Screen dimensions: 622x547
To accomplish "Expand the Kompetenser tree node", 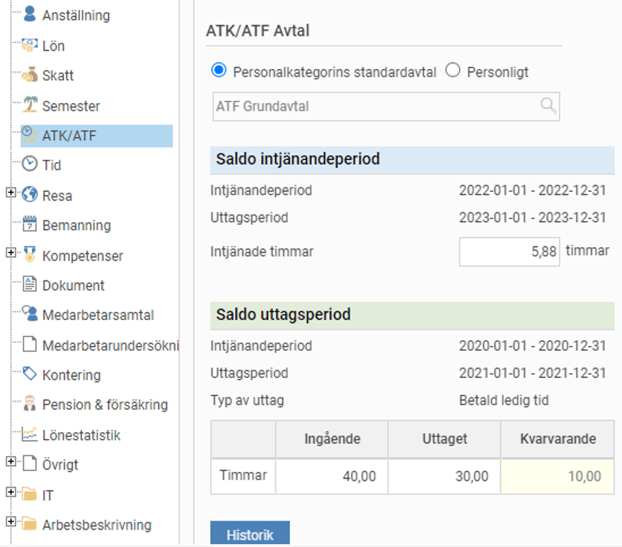I will point(11,254).
